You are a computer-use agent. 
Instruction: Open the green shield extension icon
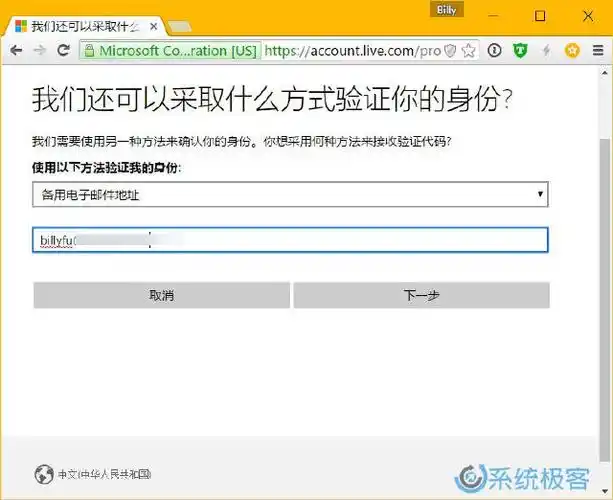[x=520, y=50]
